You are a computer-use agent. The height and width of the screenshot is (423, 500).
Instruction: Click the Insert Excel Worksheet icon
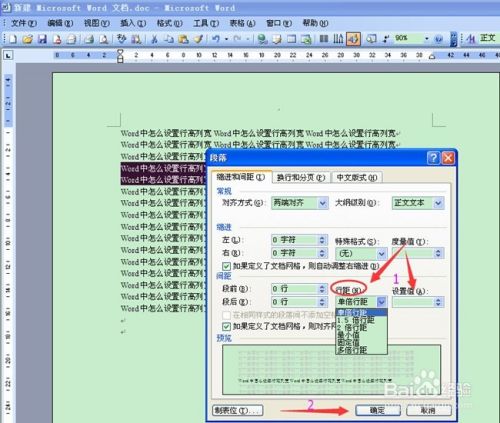(306, 39)
